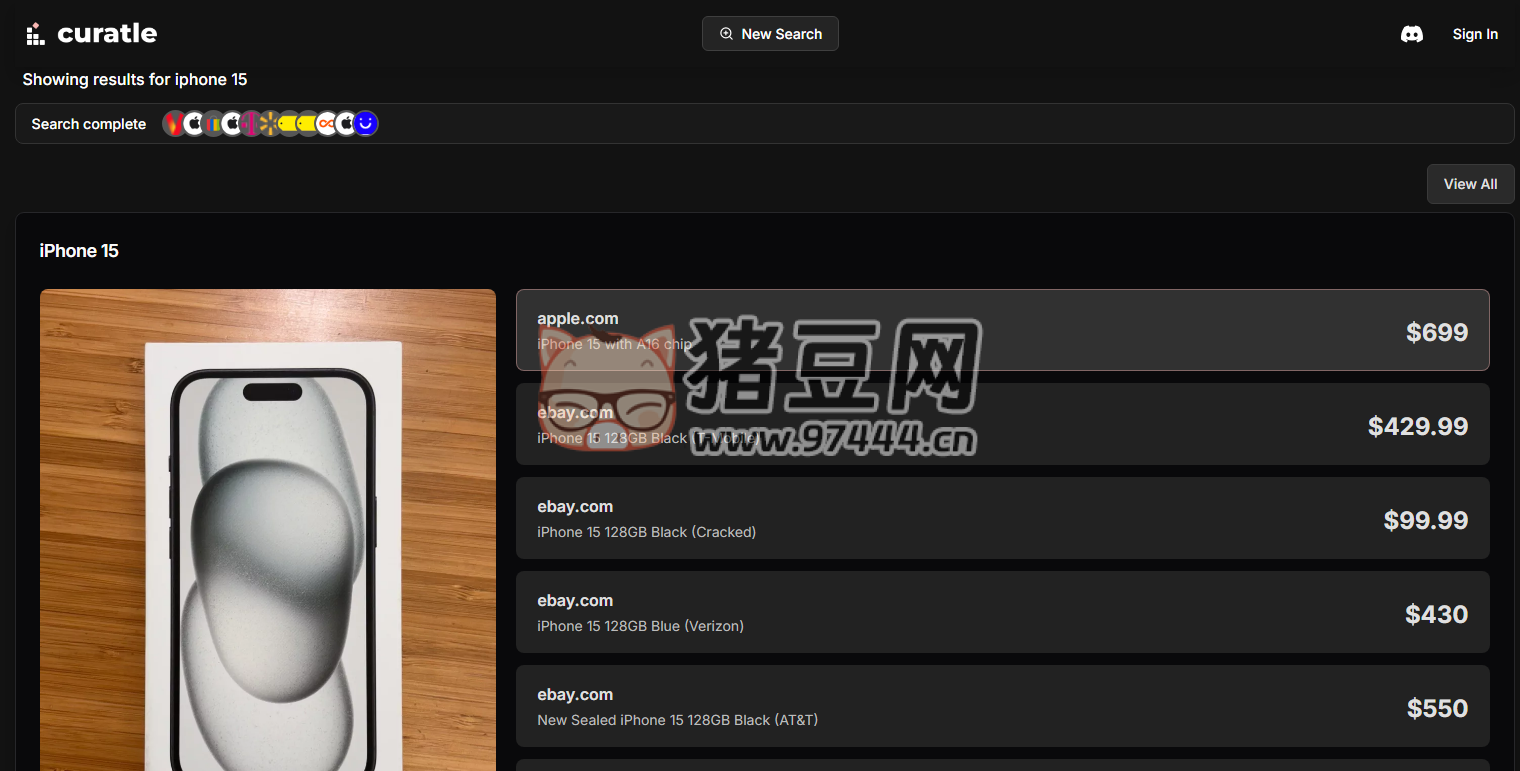The height and width of the screenshot is (771, 1520).
Task: Select the leftmost yellow price tag icon
Action: coord(289,124)
